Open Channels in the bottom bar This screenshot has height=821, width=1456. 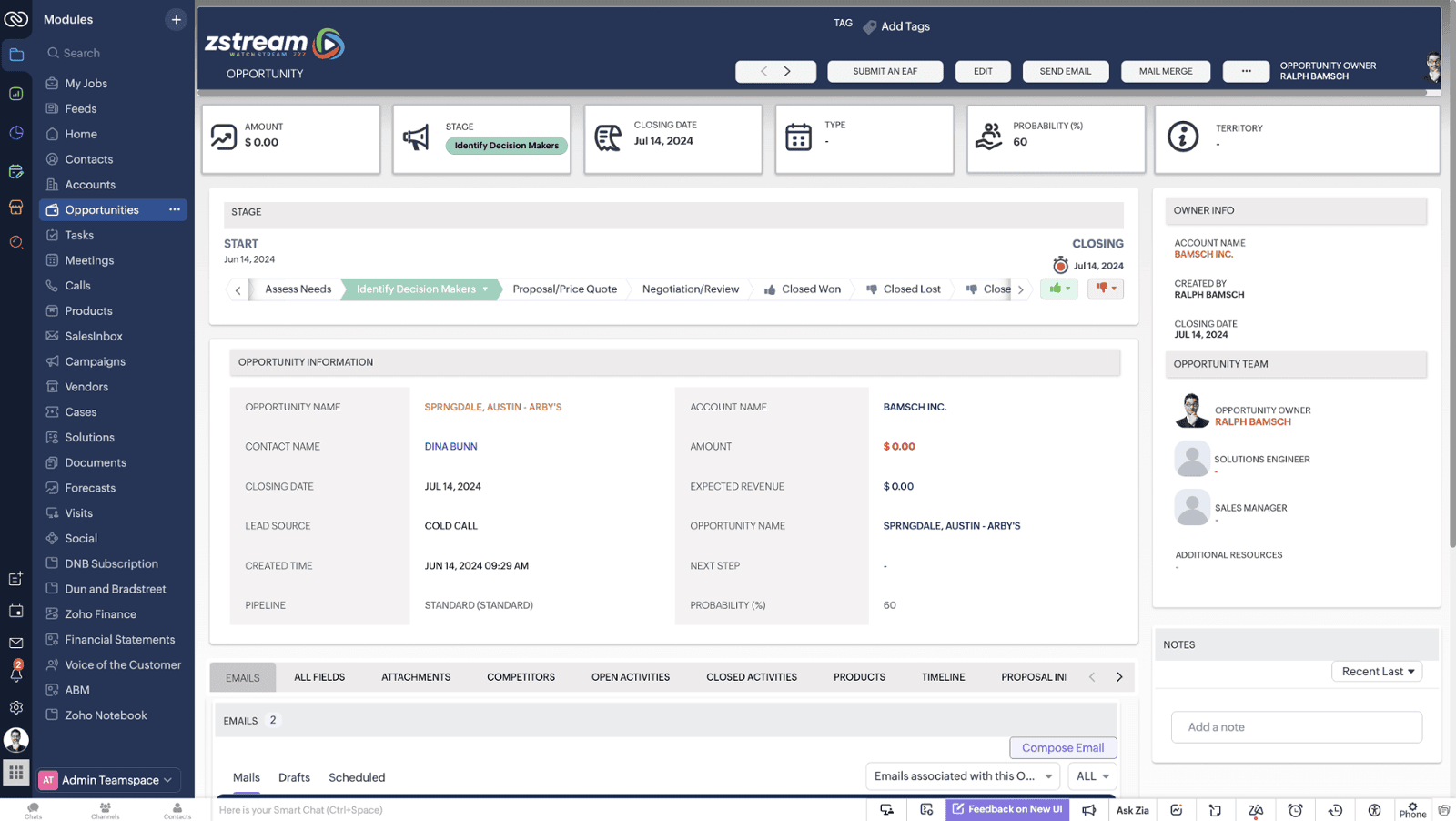click(105, 810)
